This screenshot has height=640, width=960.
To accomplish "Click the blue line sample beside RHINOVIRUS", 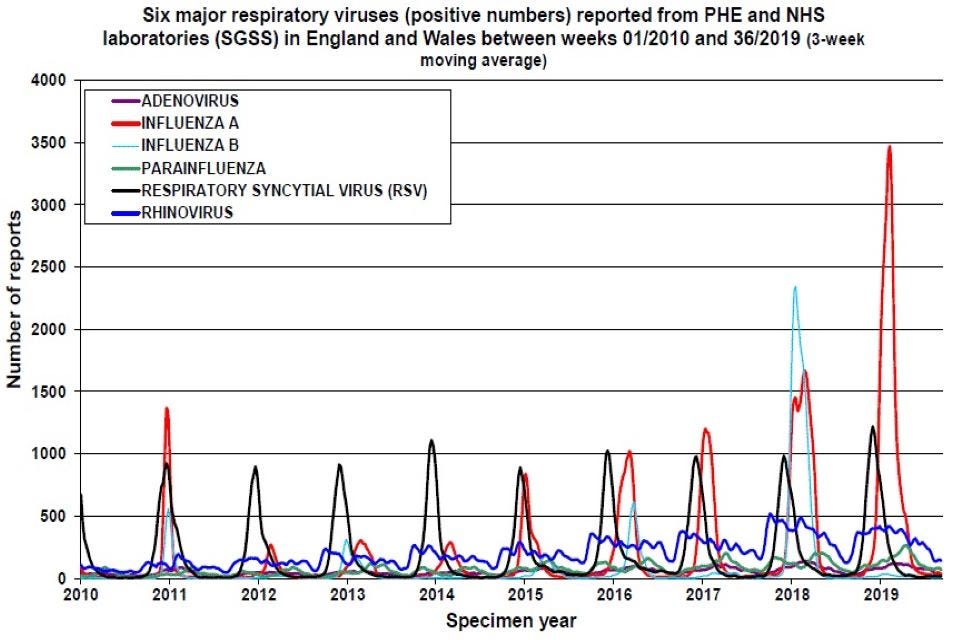I will pyautogui.click(x=125, y=211).
